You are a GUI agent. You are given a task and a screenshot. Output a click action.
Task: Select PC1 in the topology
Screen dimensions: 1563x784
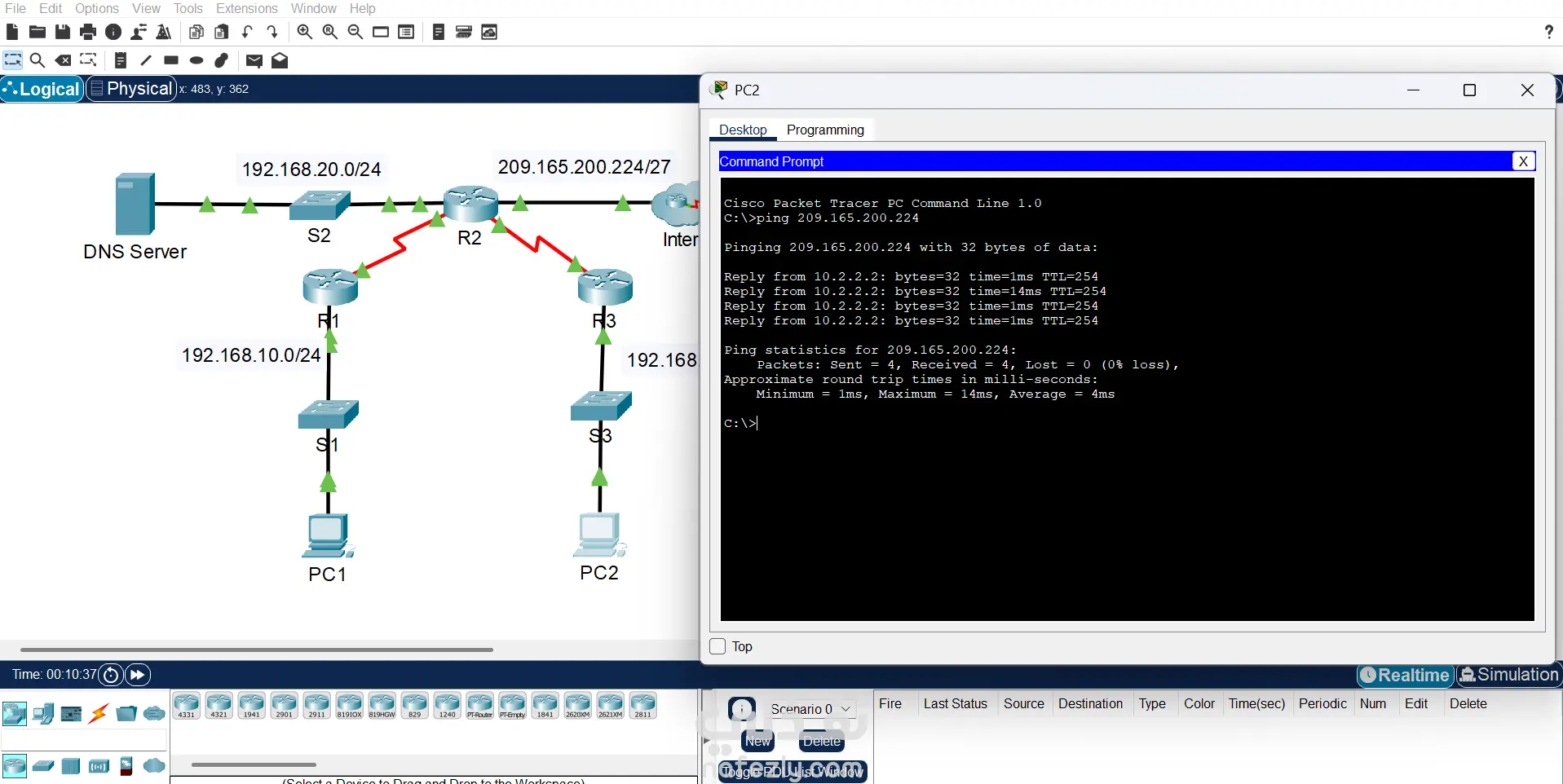coord(328,535)
